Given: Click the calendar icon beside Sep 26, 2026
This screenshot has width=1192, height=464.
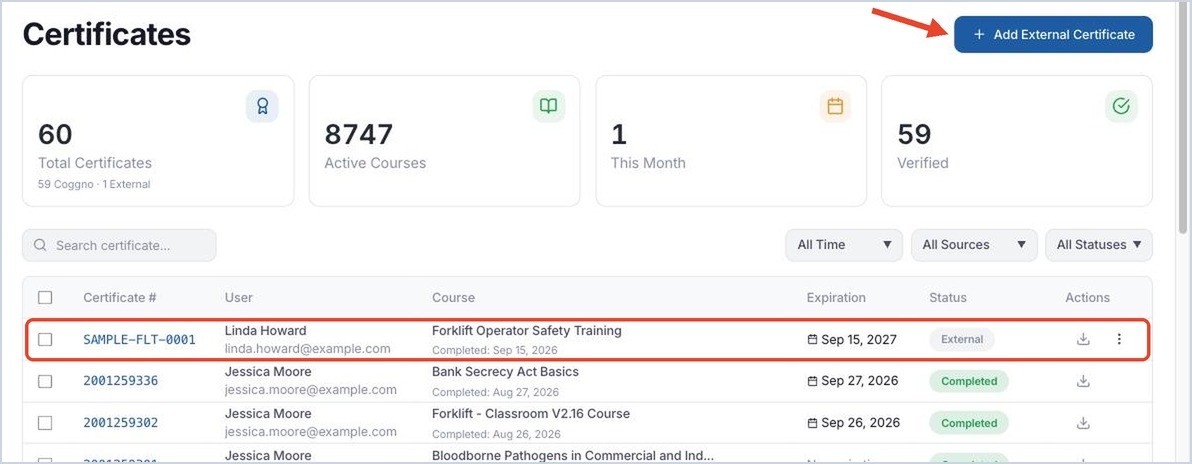Looking at the screenshot, I should pos(812,422).
